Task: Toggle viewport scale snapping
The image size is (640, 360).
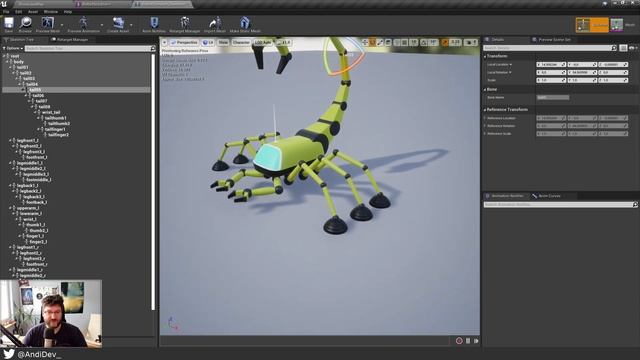Action: (445, 42)
